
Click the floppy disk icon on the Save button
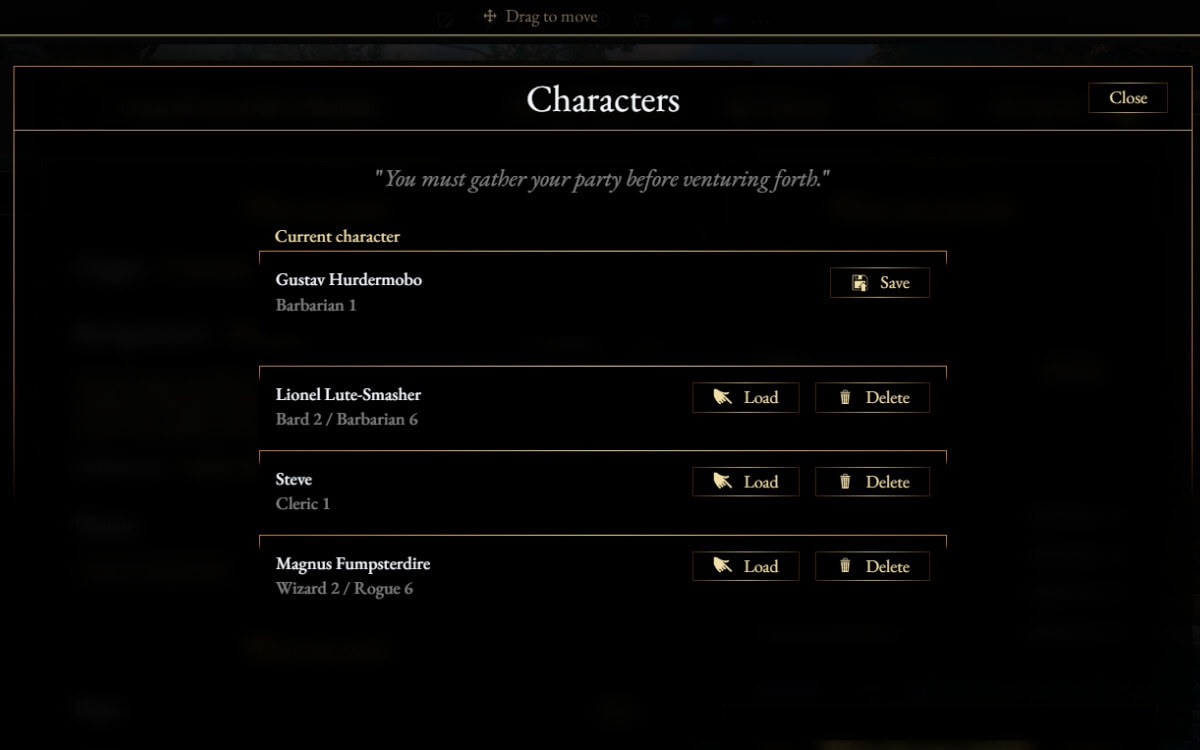tap(860, 283)
